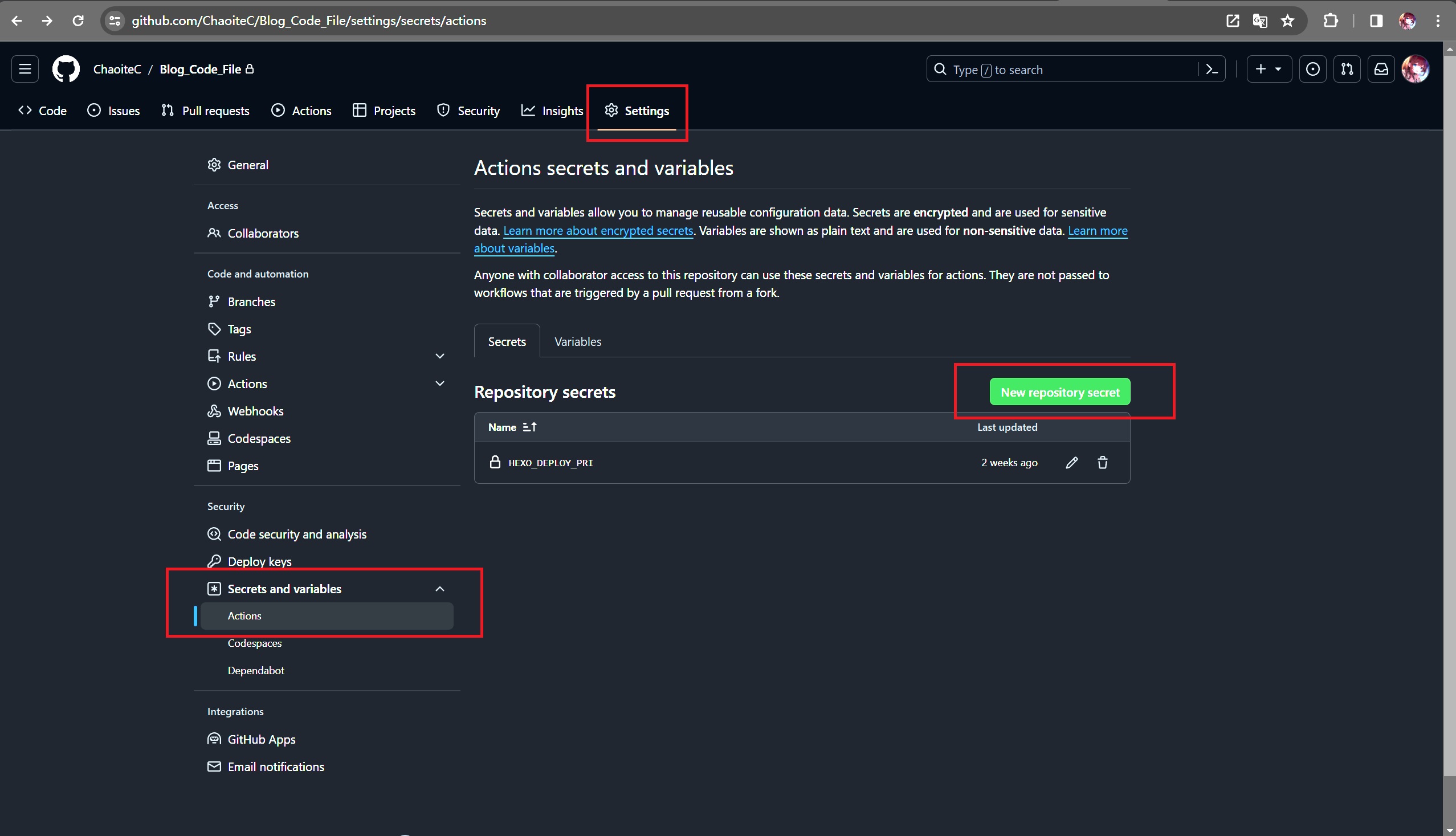Click the GitHub Octocat logo
The width and height of the screenshot is (1456, 836).
tap(66, 69)
